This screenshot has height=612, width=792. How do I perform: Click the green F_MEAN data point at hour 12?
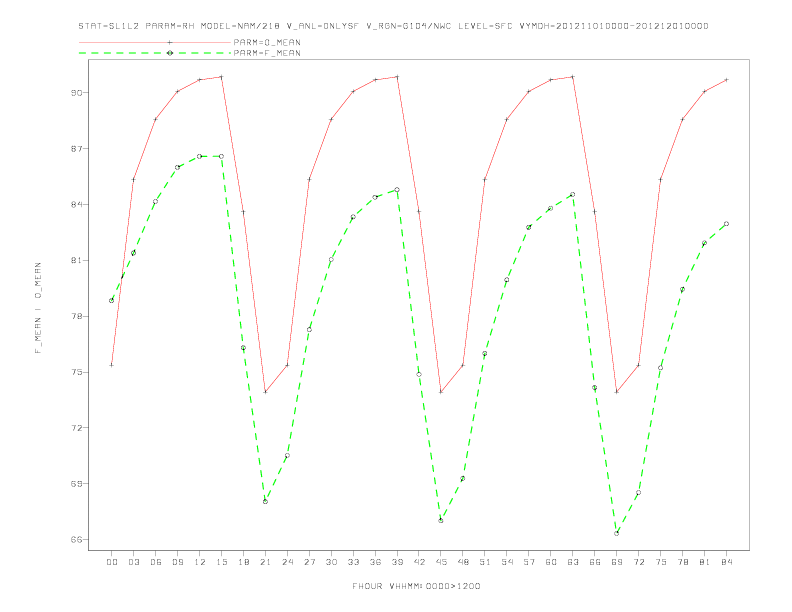pyautogui.click(x=200, y=157)
